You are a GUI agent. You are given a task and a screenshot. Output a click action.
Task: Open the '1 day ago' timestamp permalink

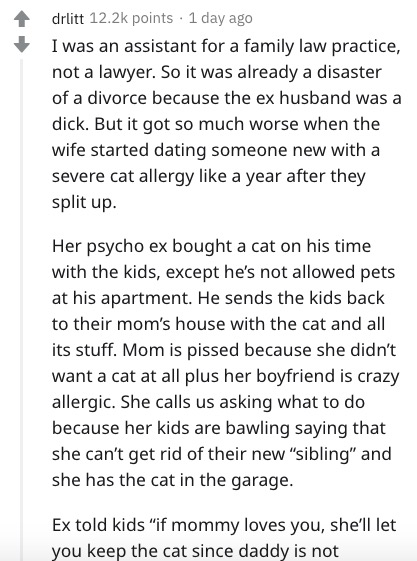coord(220,18)
